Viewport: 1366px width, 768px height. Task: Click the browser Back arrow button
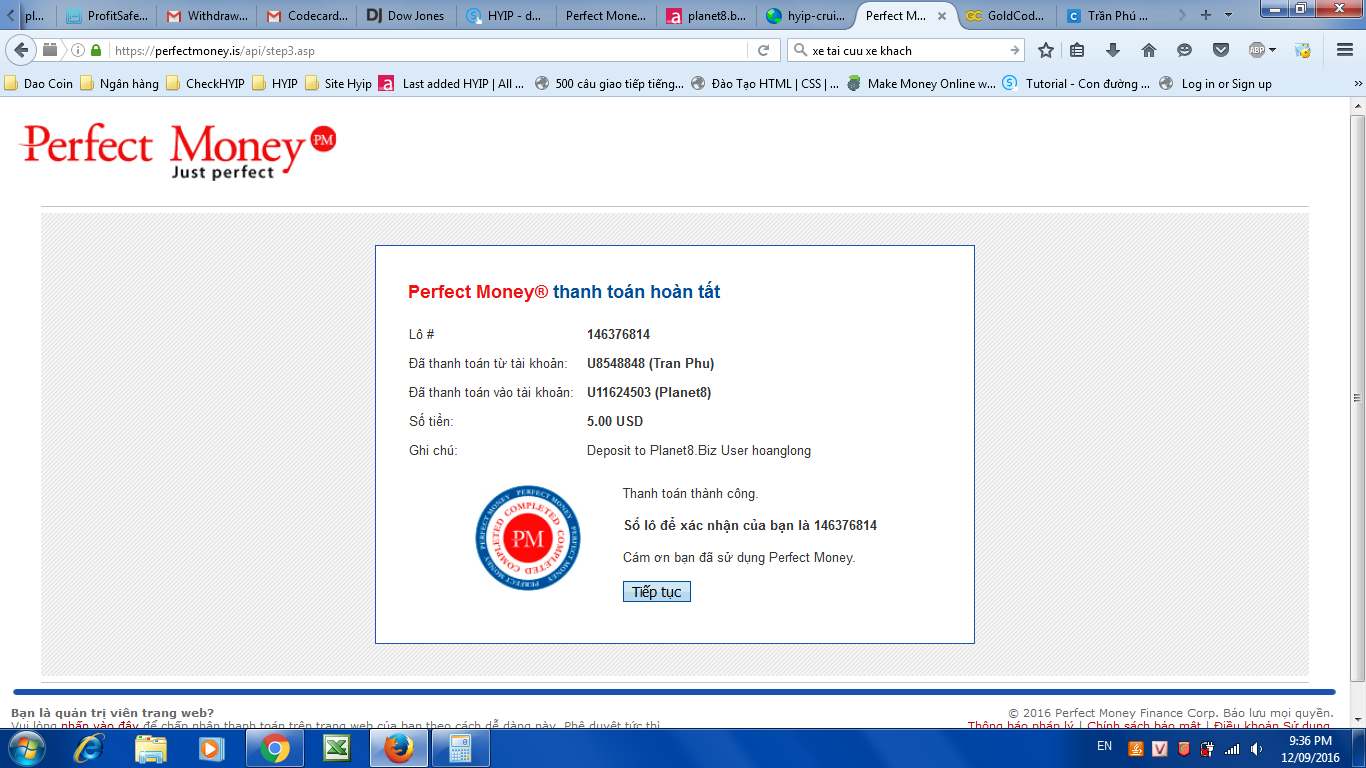21,50
